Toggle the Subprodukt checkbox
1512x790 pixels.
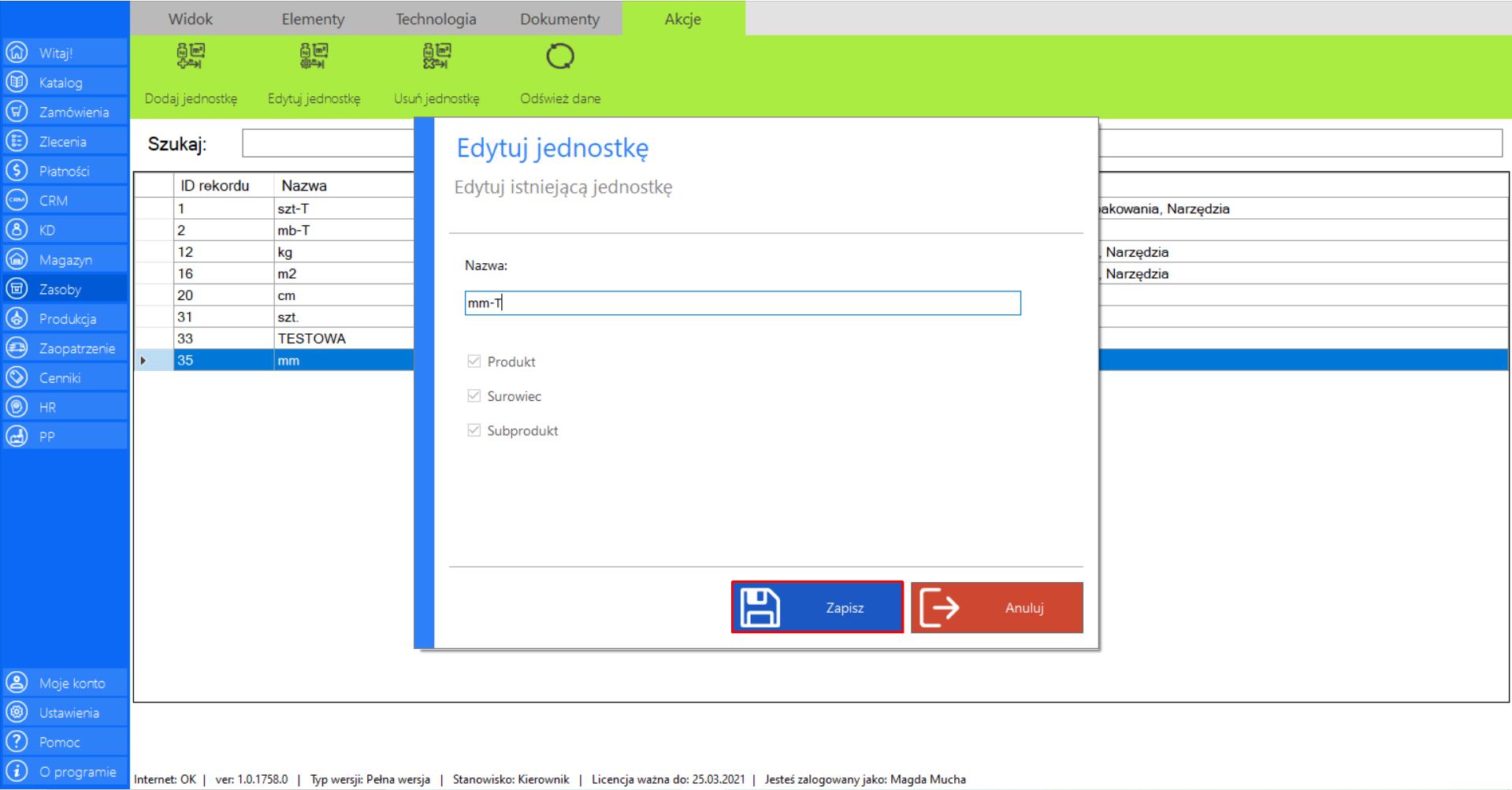[474, 431]
